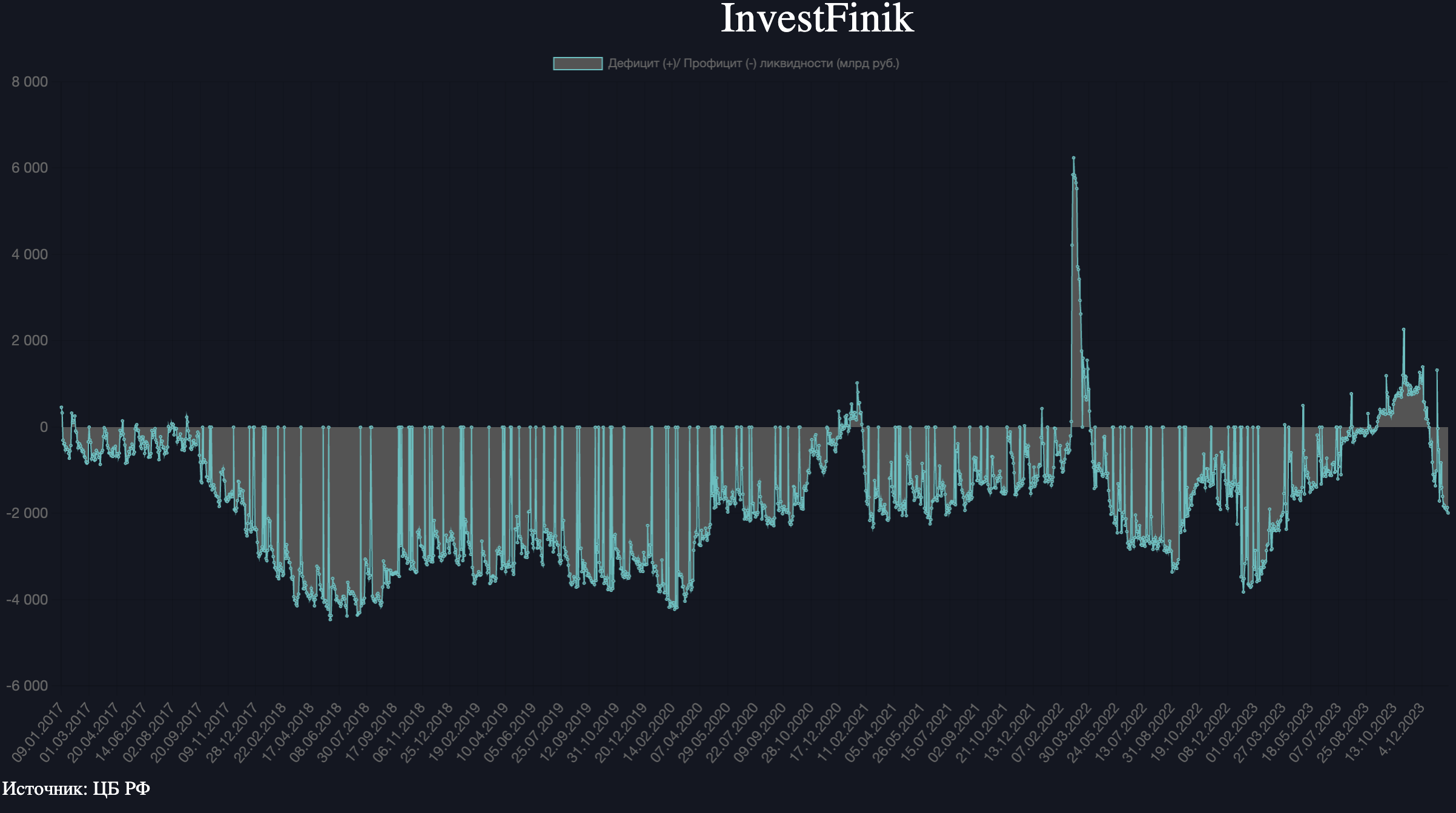The image size is (1456, 813).
Task: Select the -4 000 y-axis label
Action: pos(27,600)
